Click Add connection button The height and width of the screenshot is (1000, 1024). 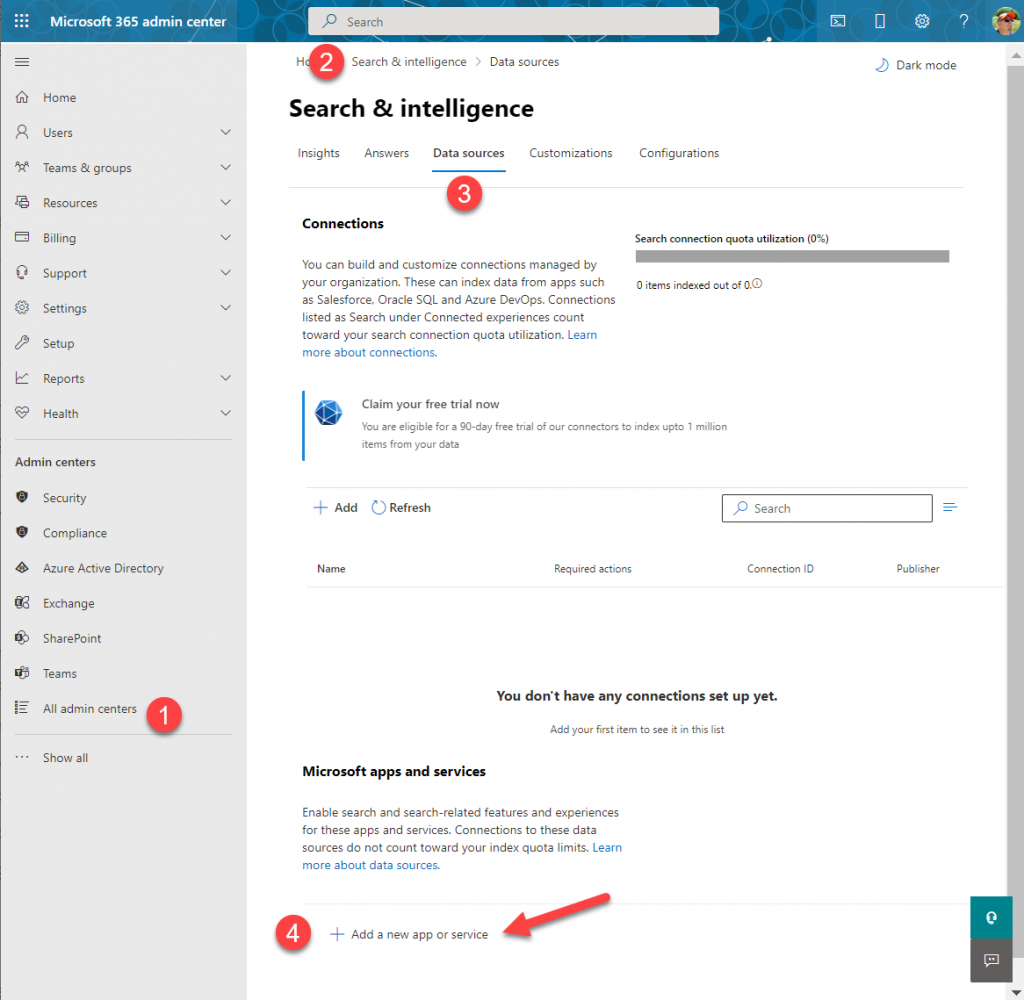point(336,508)
